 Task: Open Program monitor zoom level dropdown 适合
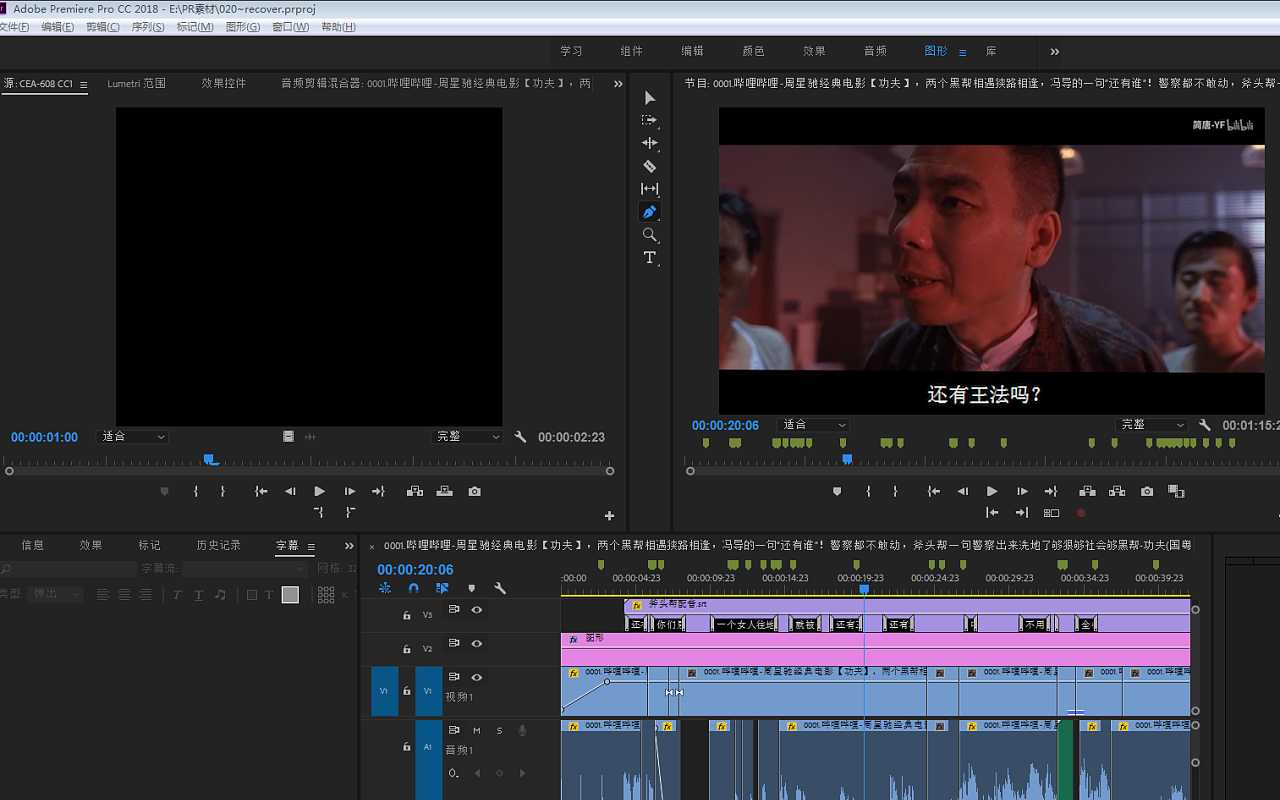[813, 425]
